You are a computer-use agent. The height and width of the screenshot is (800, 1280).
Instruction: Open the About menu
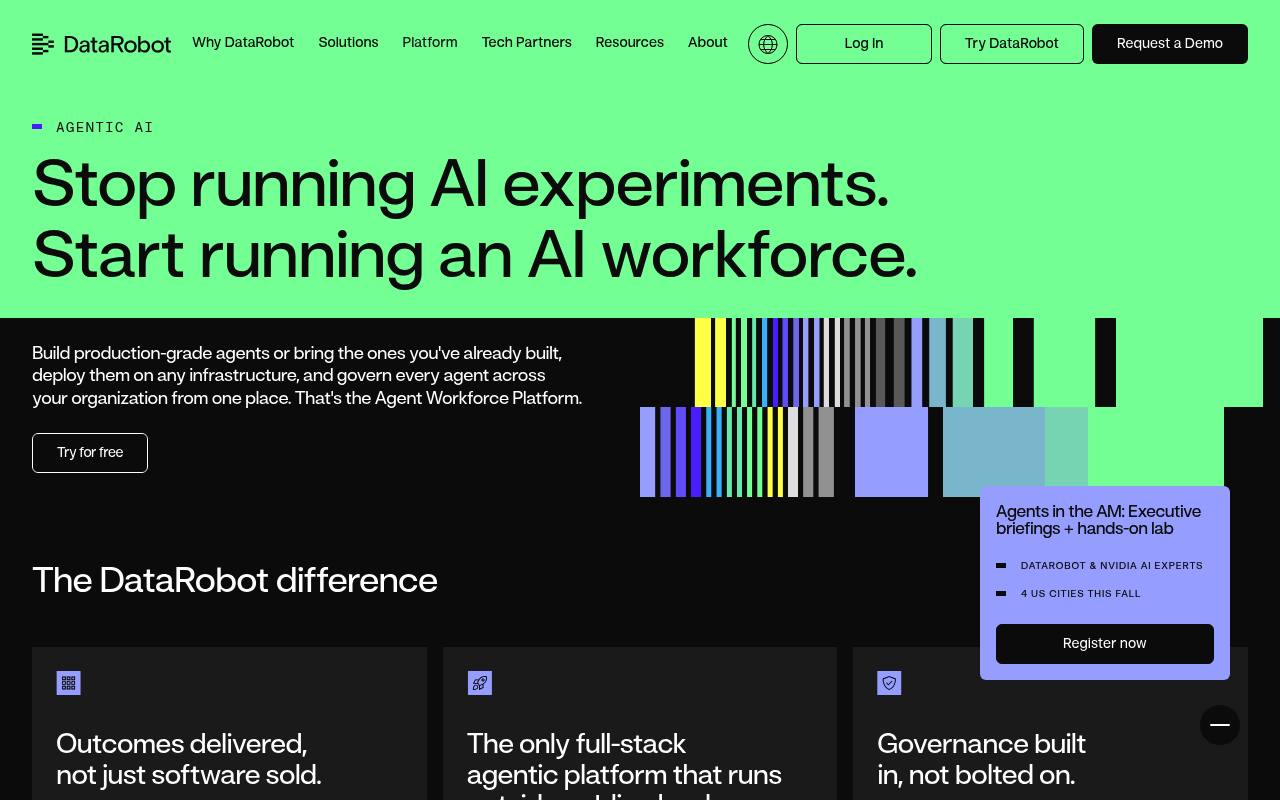coord(708,43)
